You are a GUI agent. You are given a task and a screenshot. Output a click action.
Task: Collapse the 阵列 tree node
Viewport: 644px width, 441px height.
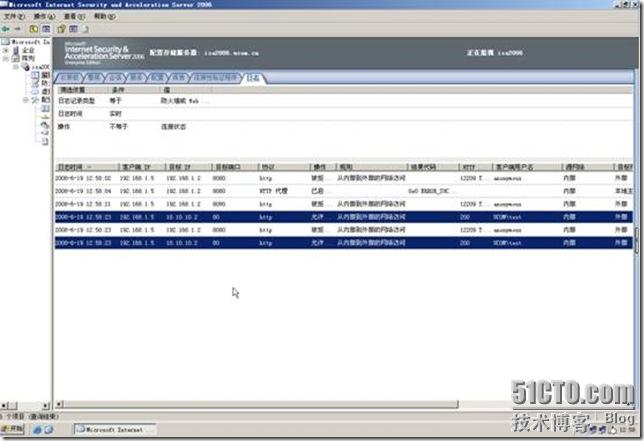(6, 58)
